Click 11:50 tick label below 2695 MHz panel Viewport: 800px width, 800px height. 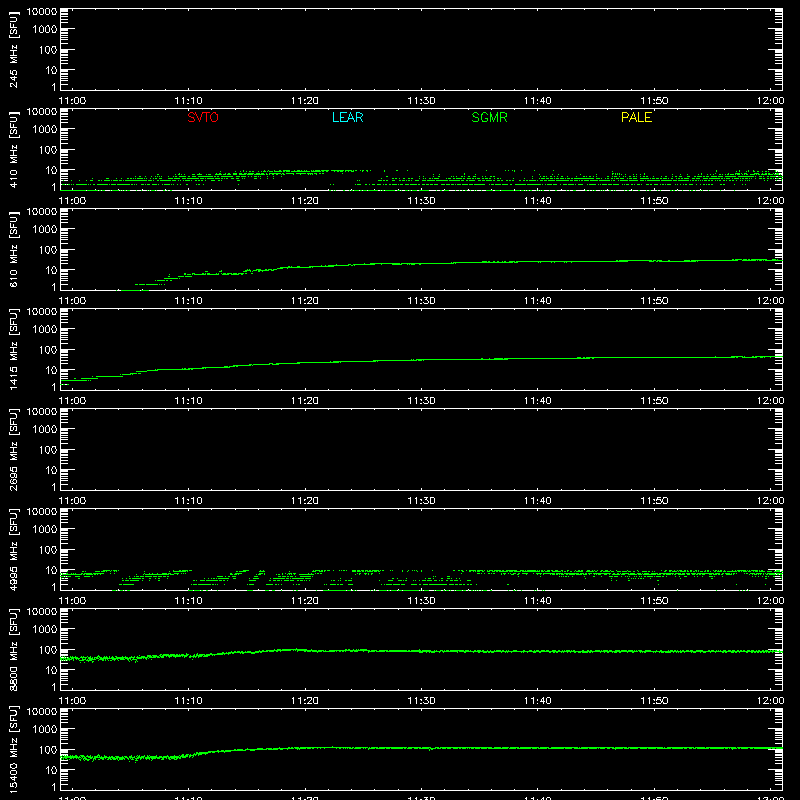tap(654, 501)
